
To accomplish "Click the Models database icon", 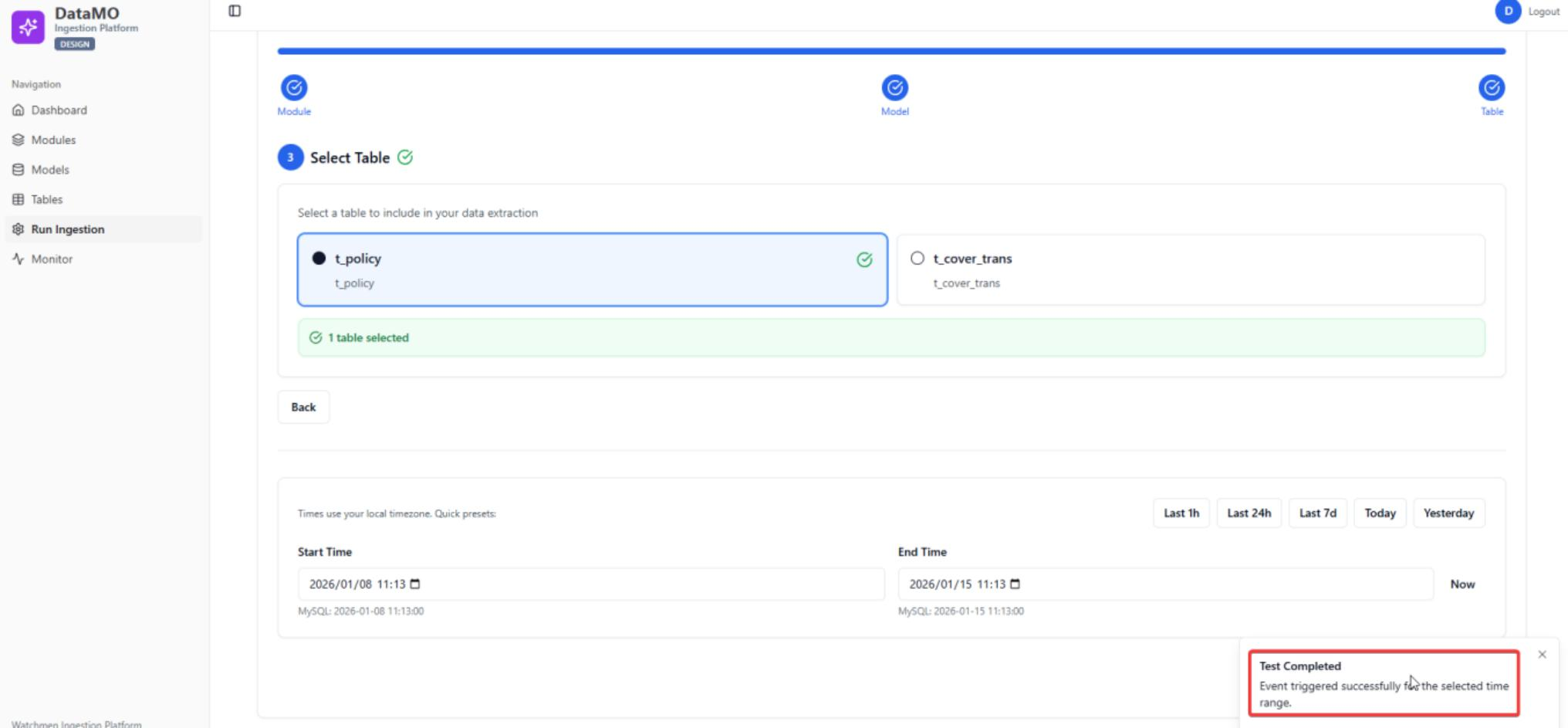I will click(x=19, y=170).
